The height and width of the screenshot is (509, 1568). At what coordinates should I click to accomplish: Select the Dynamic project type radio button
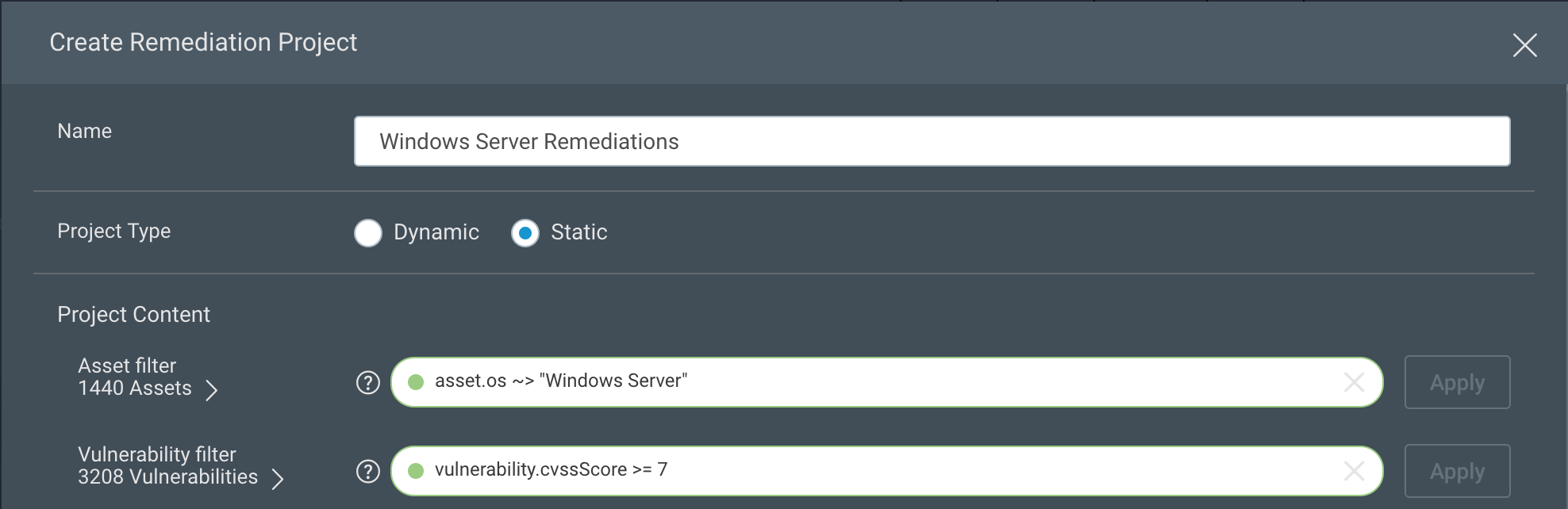pyautogui.click(x=368, y=233)
